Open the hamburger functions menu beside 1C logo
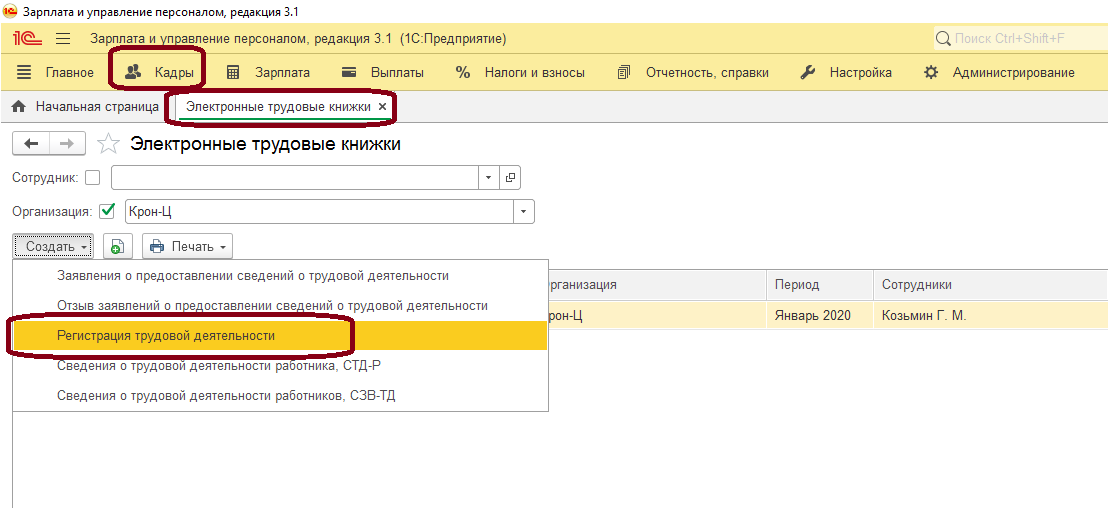1108x508 pixels. [x=63, y=38]
